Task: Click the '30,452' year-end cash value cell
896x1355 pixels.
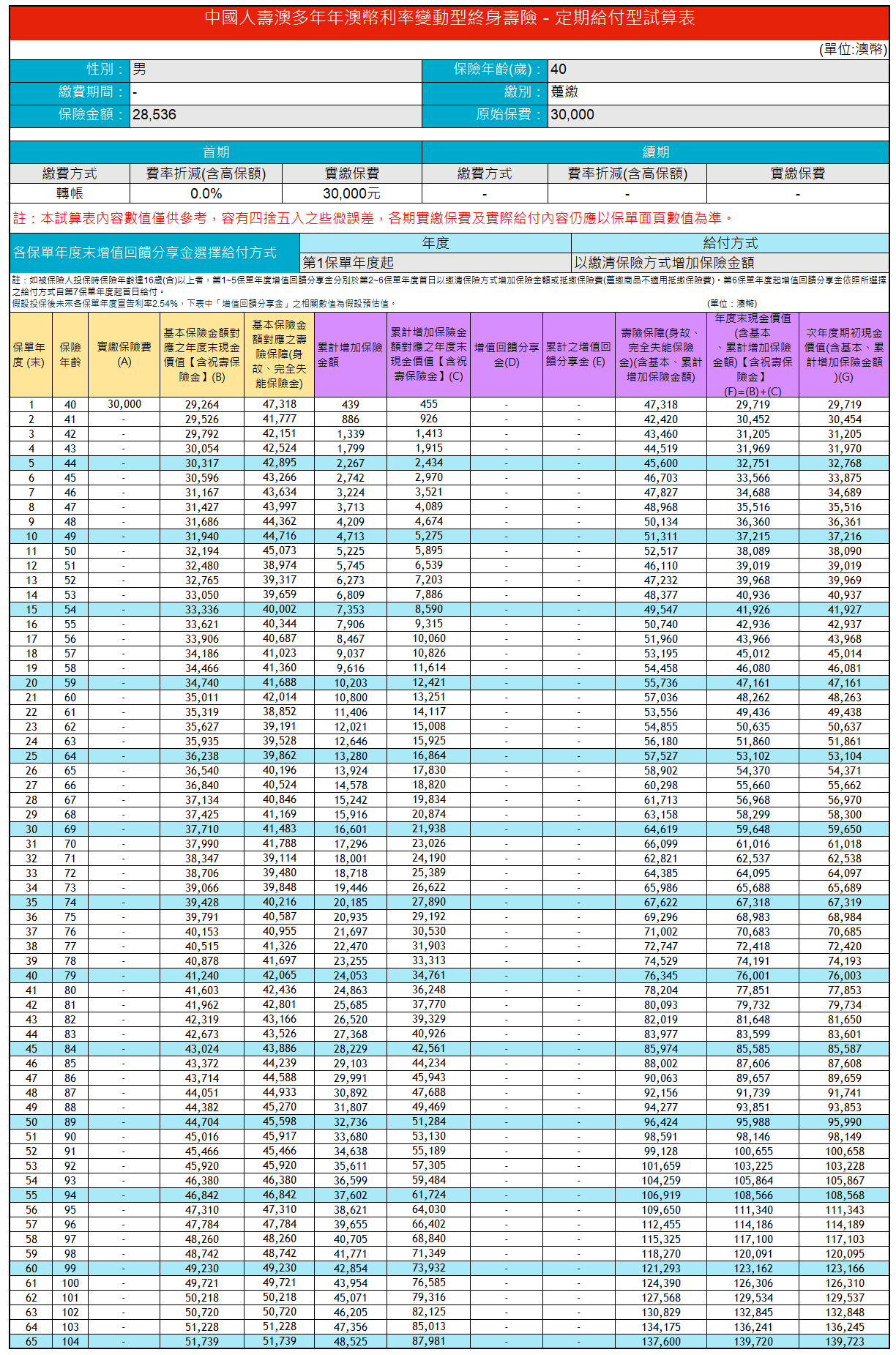Action: (x=753, y=419)
